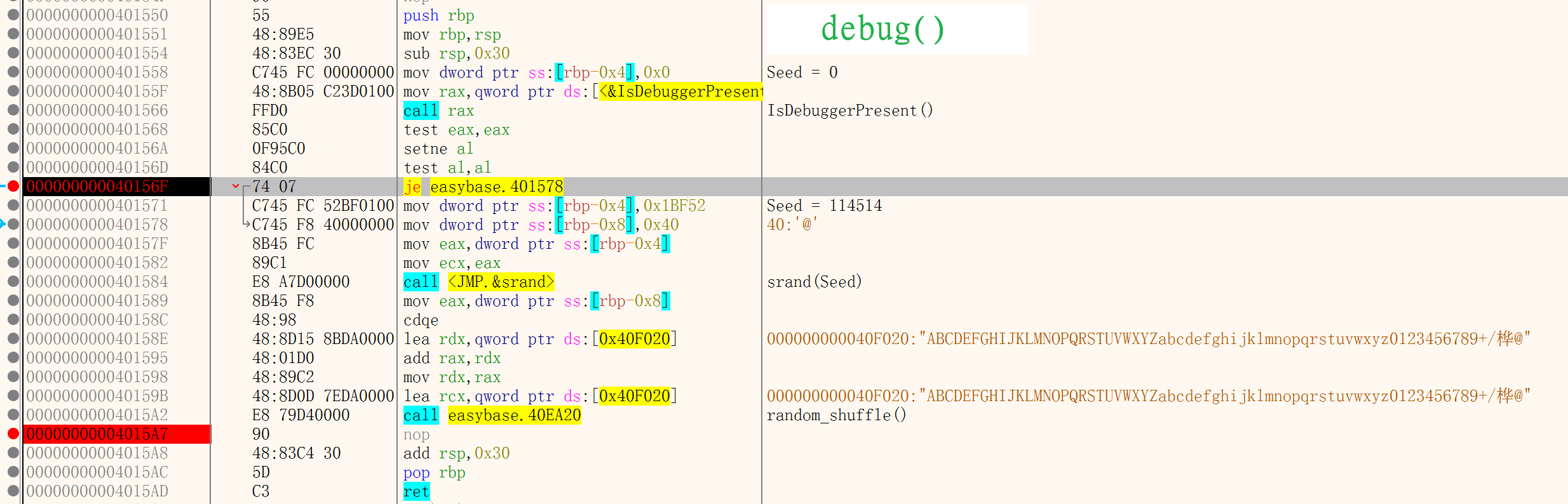This screenshot has width=1568, height=504.
Task: Disable the red breakpoint at 4015A7
Action: [13, 434]
